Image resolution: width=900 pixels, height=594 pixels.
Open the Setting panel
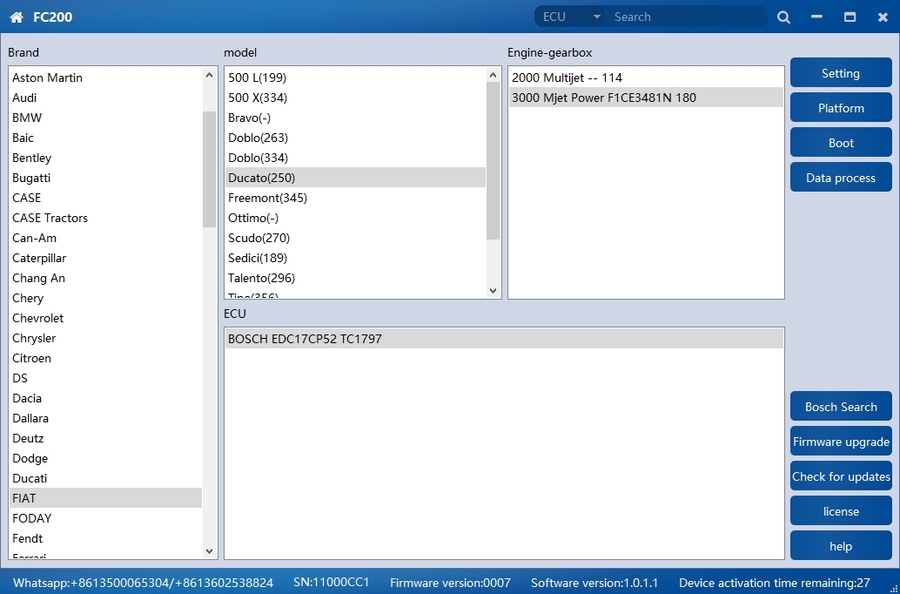point(840,73)
